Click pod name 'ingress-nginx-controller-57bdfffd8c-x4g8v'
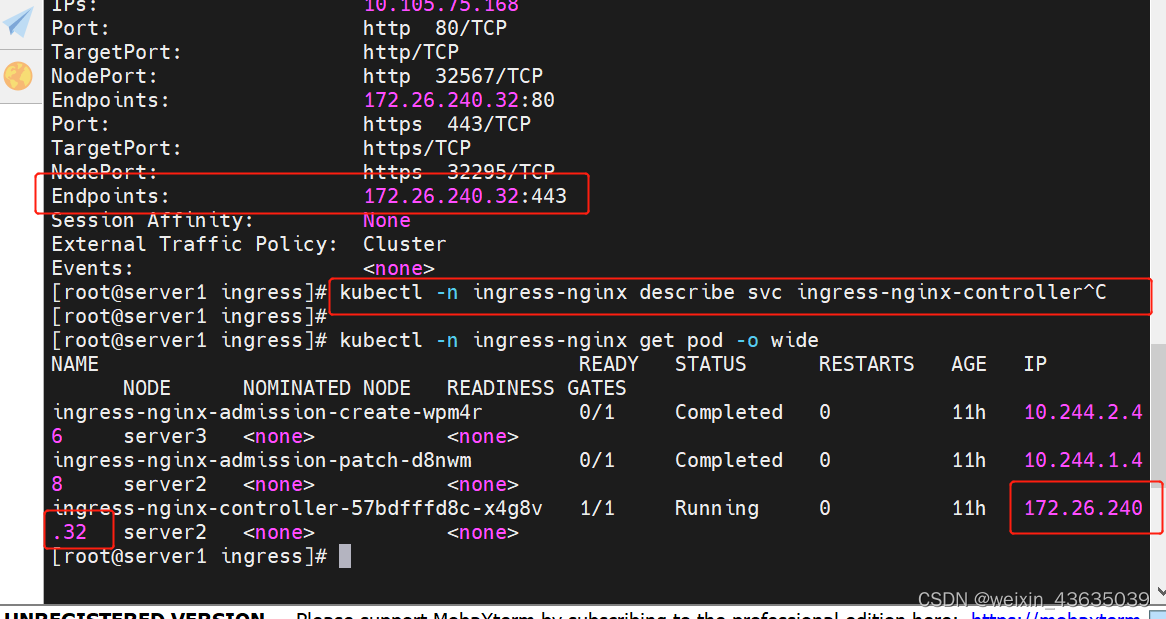The image size is (1166, 619). (297, 508)
